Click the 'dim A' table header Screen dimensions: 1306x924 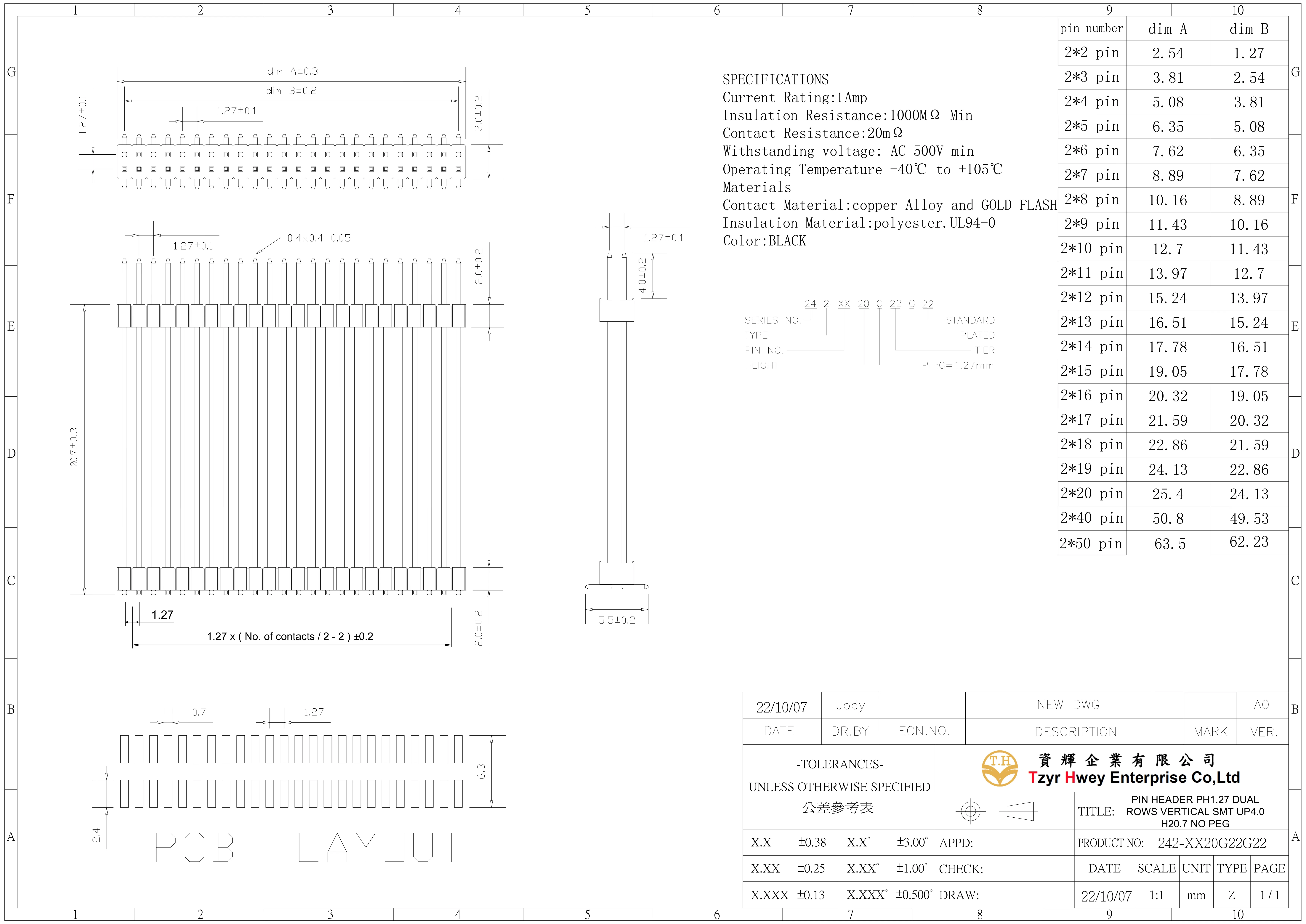tap(1168, 29)
